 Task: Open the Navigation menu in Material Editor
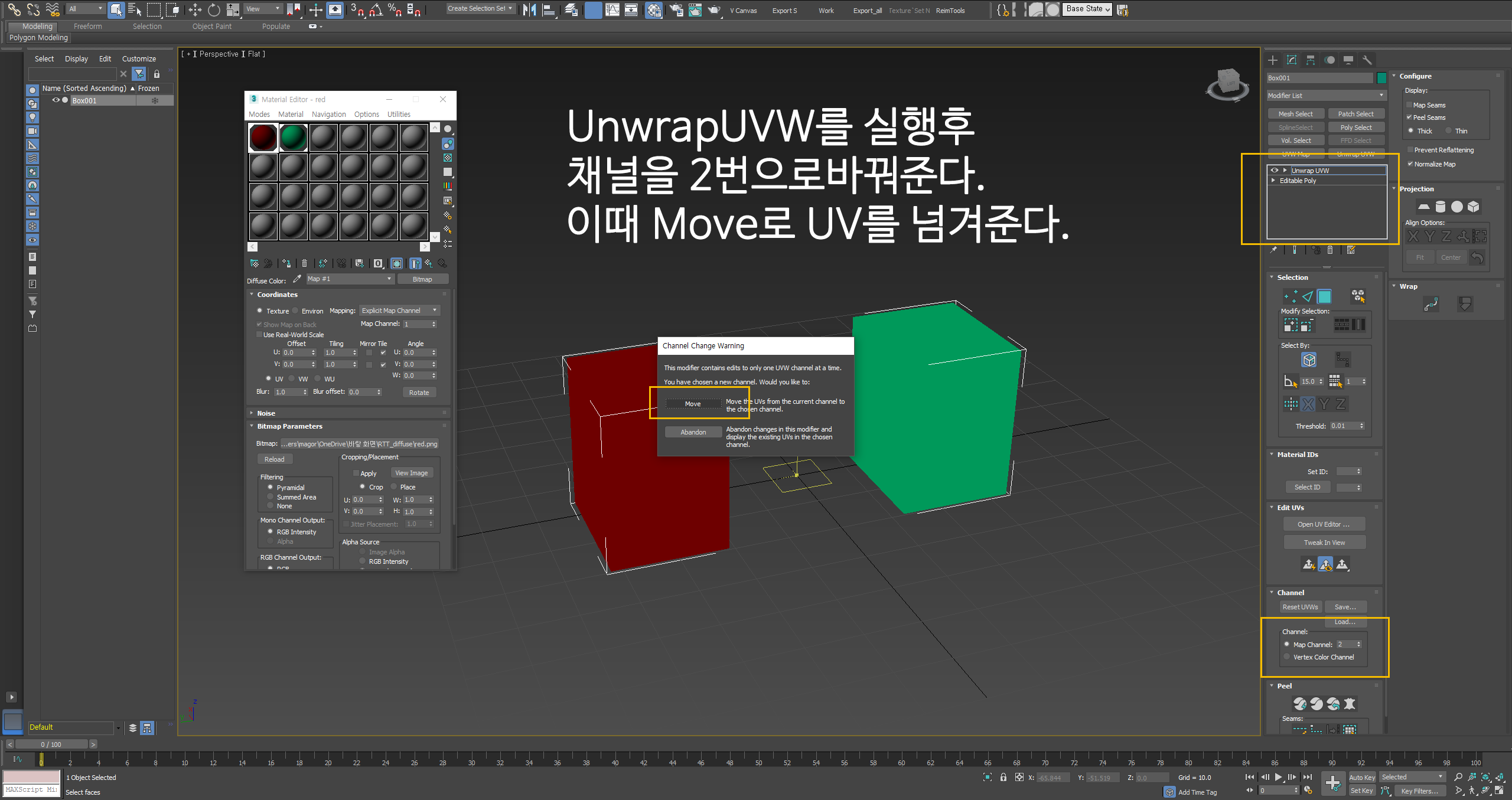click(328, 115)
